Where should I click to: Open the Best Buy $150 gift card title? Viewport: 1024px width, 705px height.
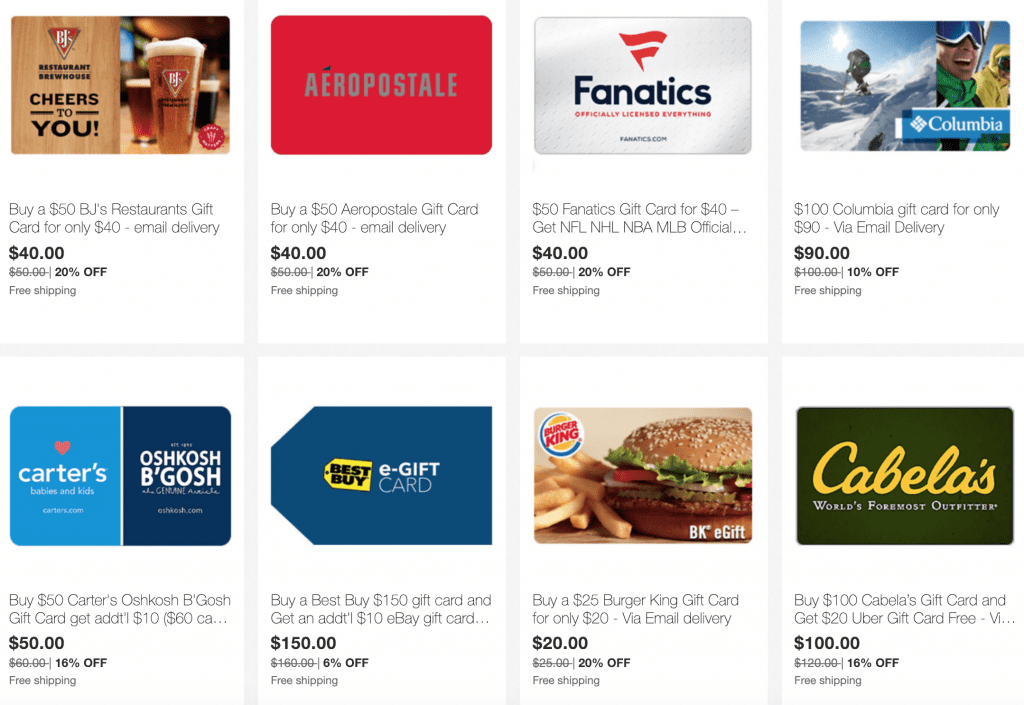(x=381, y=609)
